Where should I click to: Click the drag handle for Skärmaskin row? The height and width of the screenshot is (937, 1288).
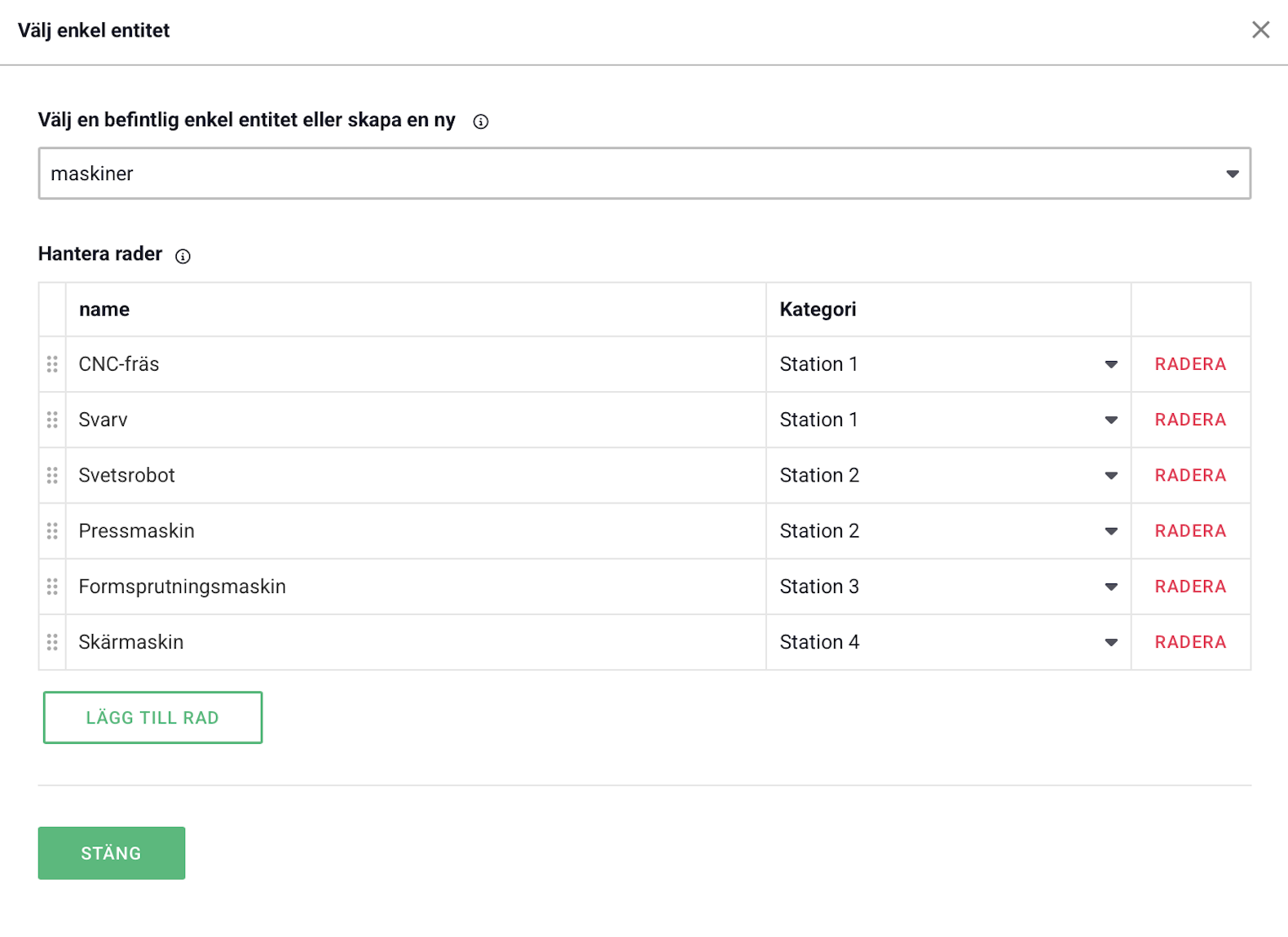click(x=52, y=642)
